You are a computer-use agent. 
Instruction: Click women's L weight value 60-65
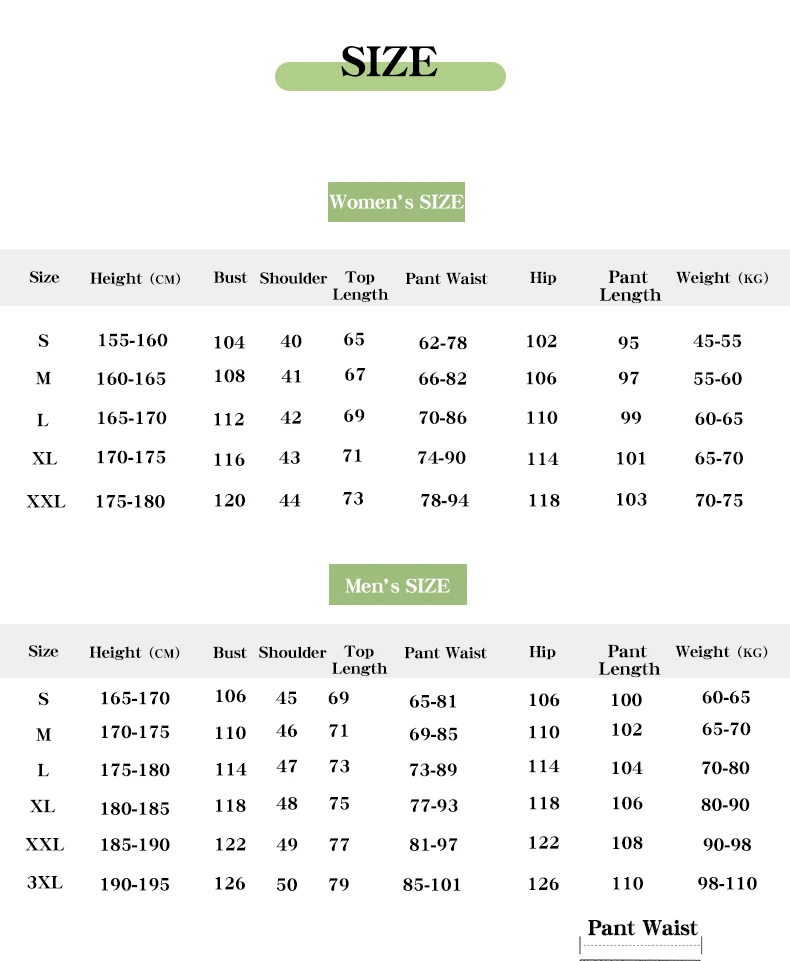click(x=718, y=419)
